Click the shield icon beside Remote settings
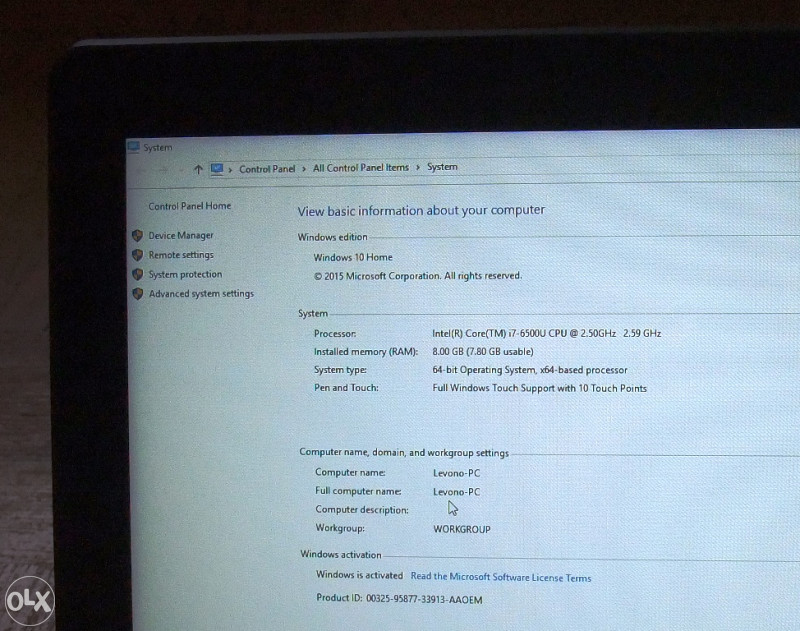The width and height of the screenshot is (800, 631). tap(137, 255)
